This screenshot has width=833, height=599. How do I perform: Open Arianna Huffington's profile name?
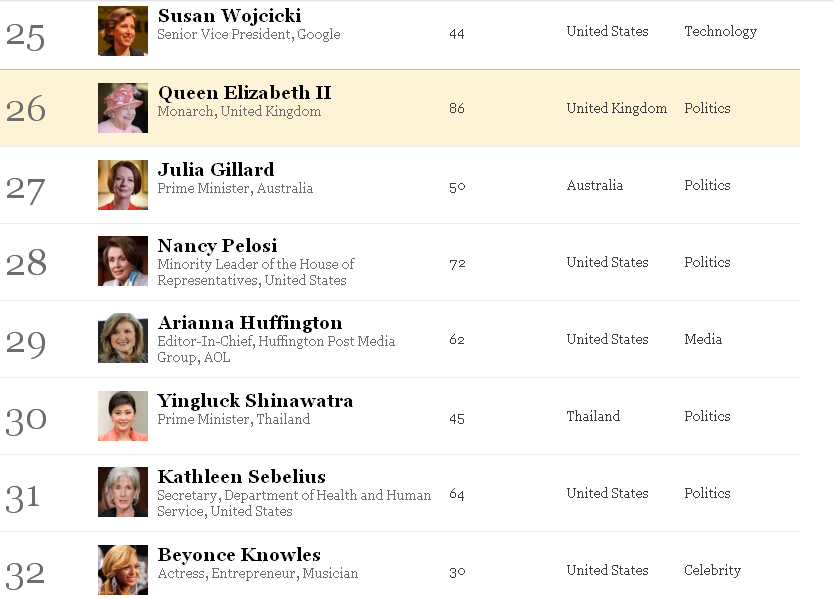(x=250, y=323)
